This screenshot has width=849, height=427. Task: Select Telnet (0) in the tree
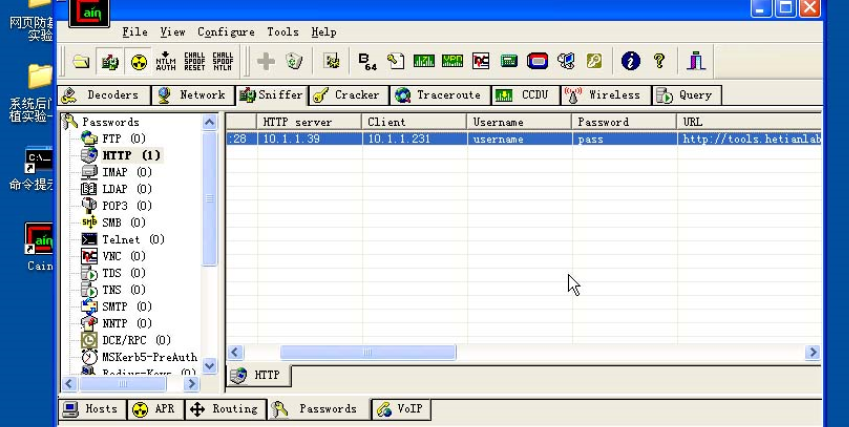pos(133,239)
